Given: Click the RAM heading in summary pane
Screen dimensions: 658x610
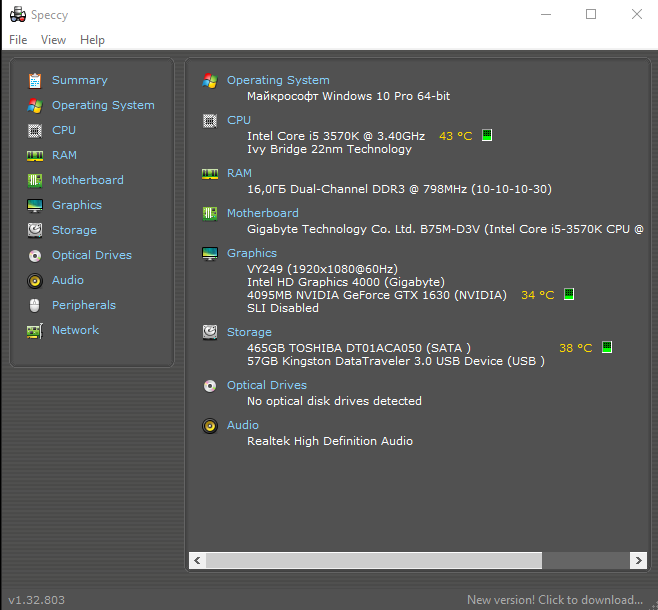Looking at the screenshot, I should (x=239, y=173).
